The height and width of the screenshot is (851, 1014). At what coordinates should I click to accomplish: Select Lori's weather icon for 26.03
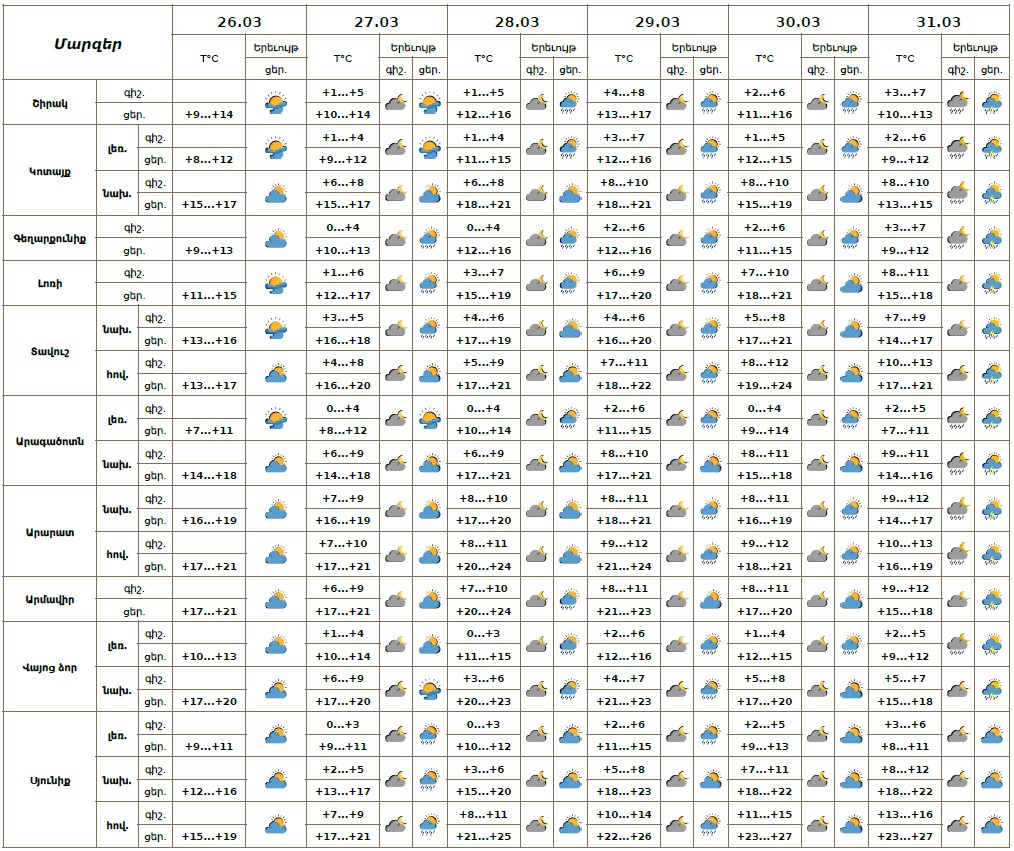click(275, 283)
